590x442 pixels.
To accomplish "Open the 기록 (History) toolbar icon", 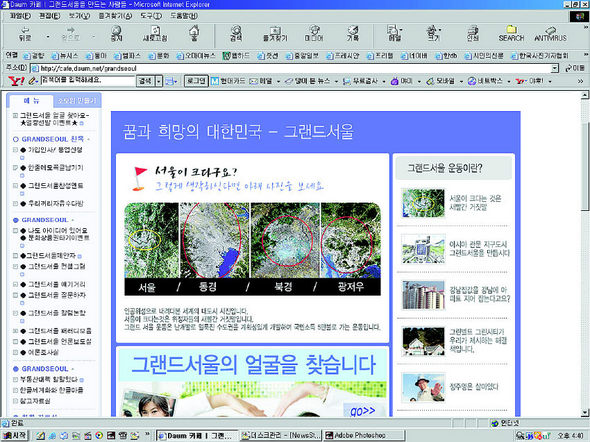I will (353, 34).
